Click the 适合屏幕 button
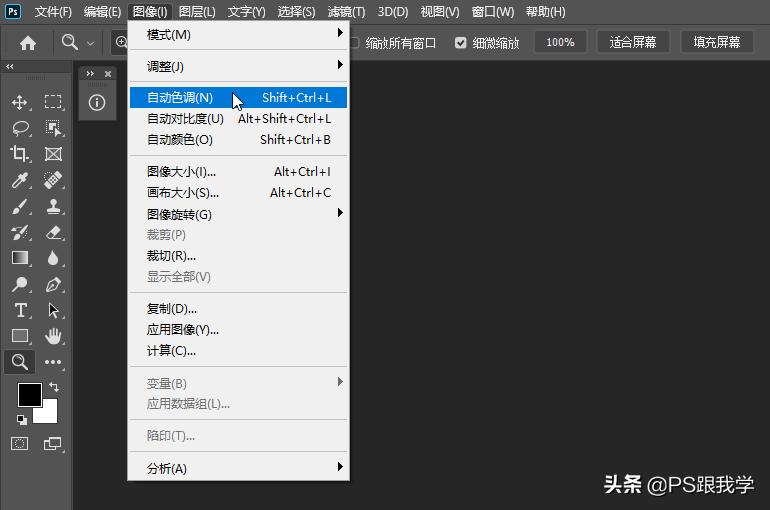This screenshot has height=510, width=770. pos(633,42)
